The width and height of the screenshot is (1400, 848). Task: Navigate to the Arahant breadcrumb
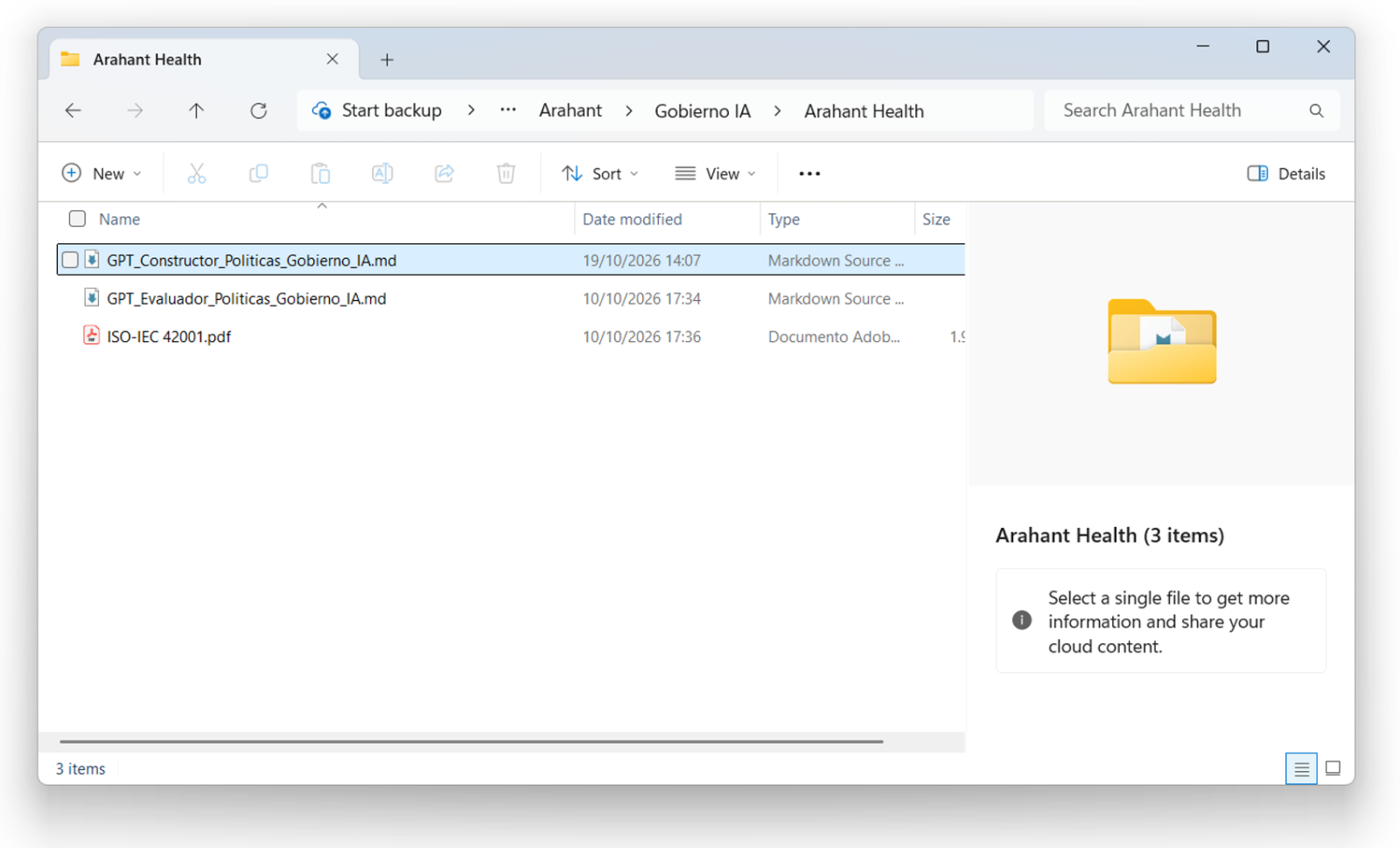(x=570, y=110)
